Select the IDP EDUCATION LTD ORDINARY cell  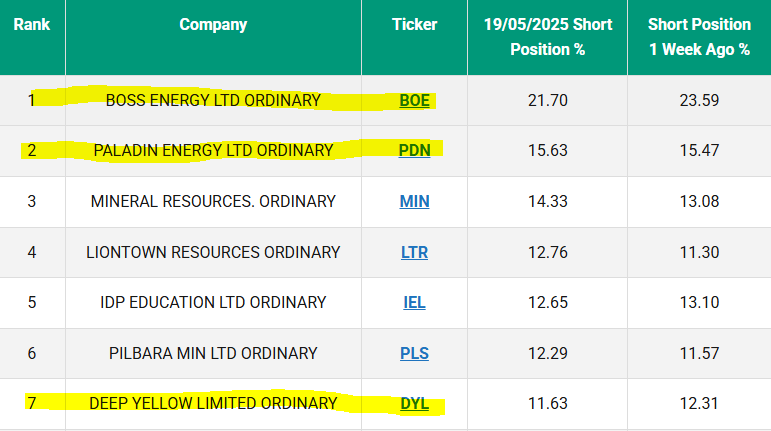[213, 302]
